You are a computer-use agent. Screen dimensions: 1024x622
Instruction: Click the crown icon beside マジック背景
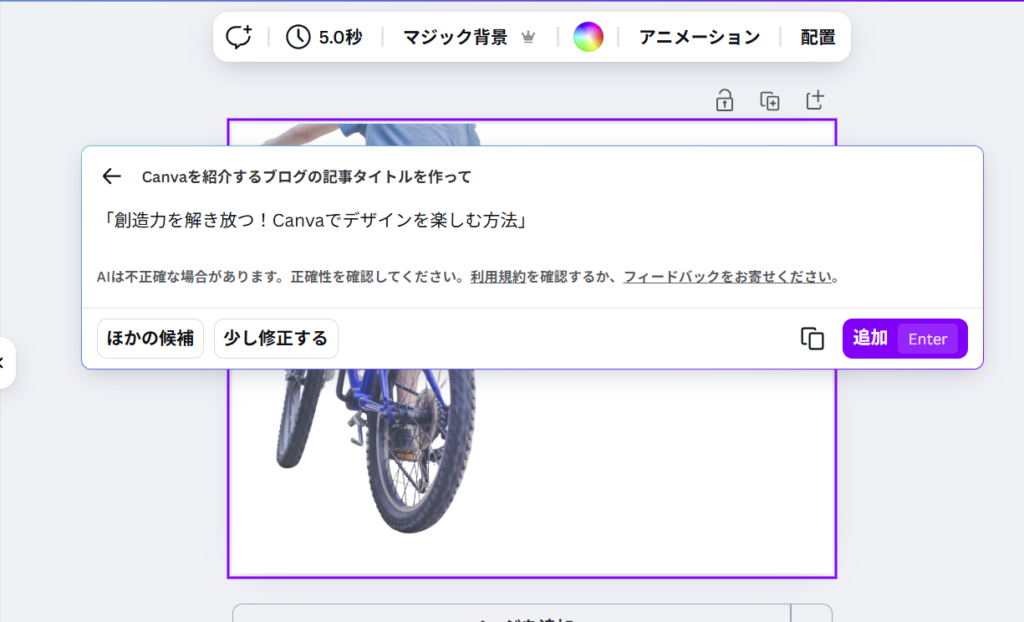tap(529, 38)
